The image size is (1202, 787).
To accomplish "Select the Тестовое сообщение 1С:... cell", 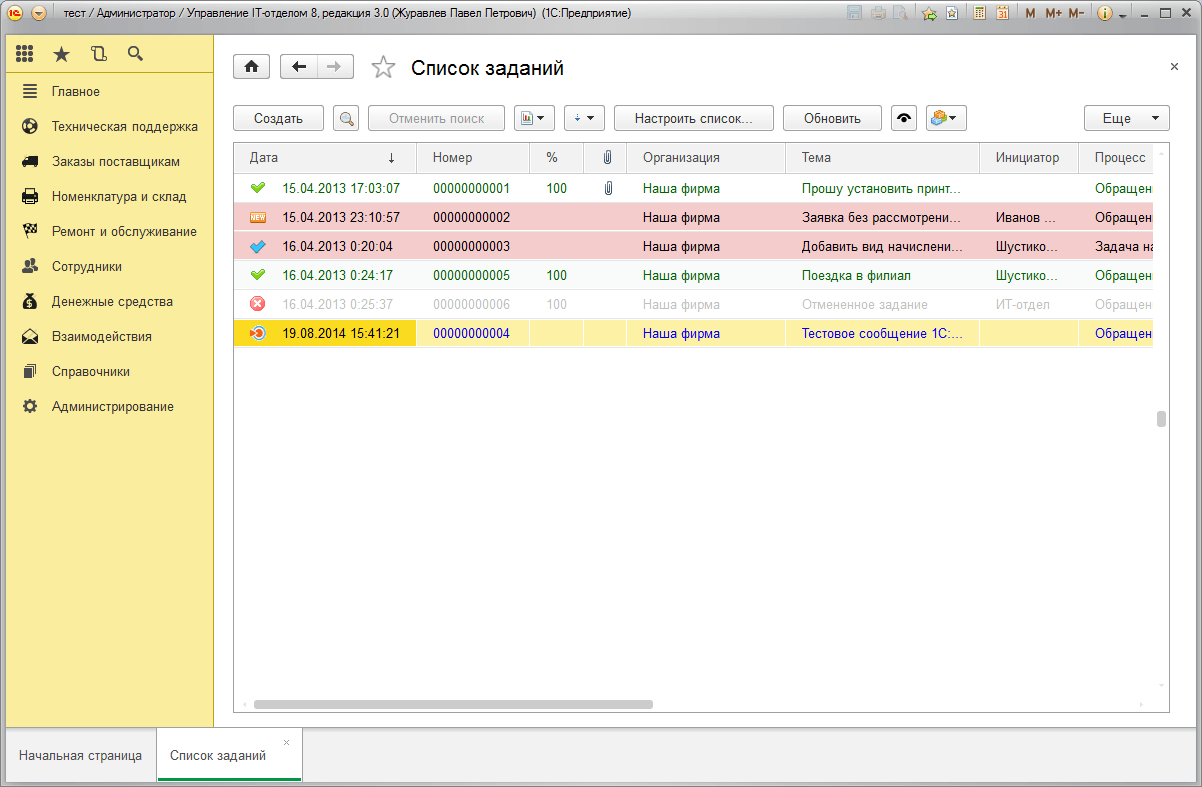I will [x=882, y=333].
